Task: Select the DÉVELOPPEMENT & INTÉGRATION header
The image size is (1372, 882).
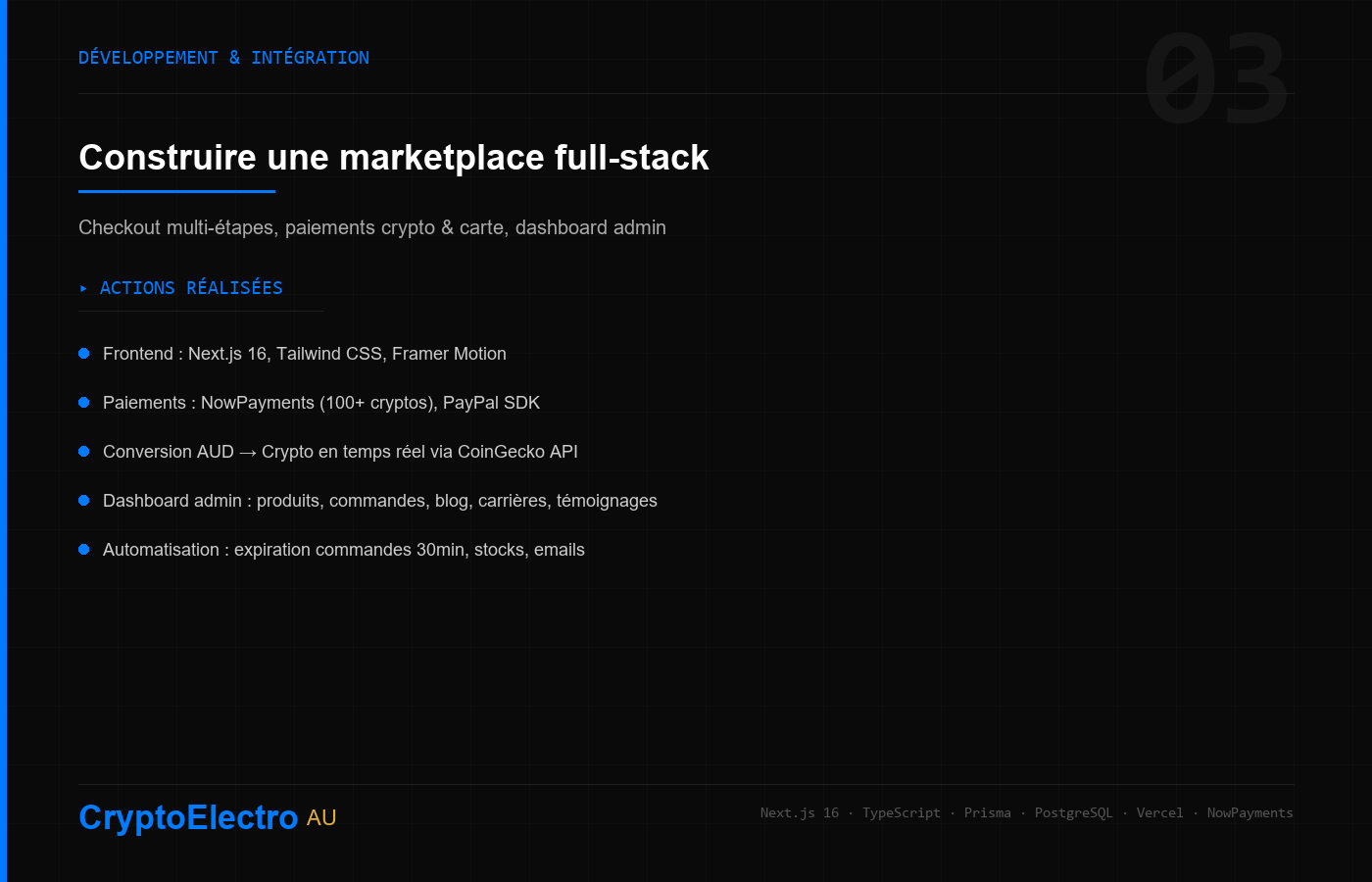Action: [223, 58]
